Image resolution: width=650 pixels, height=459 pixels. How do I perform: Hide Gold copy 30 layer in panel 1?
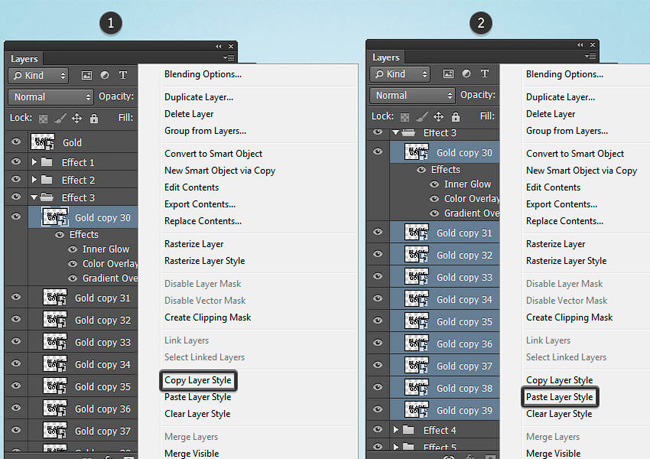coord(16,216)
